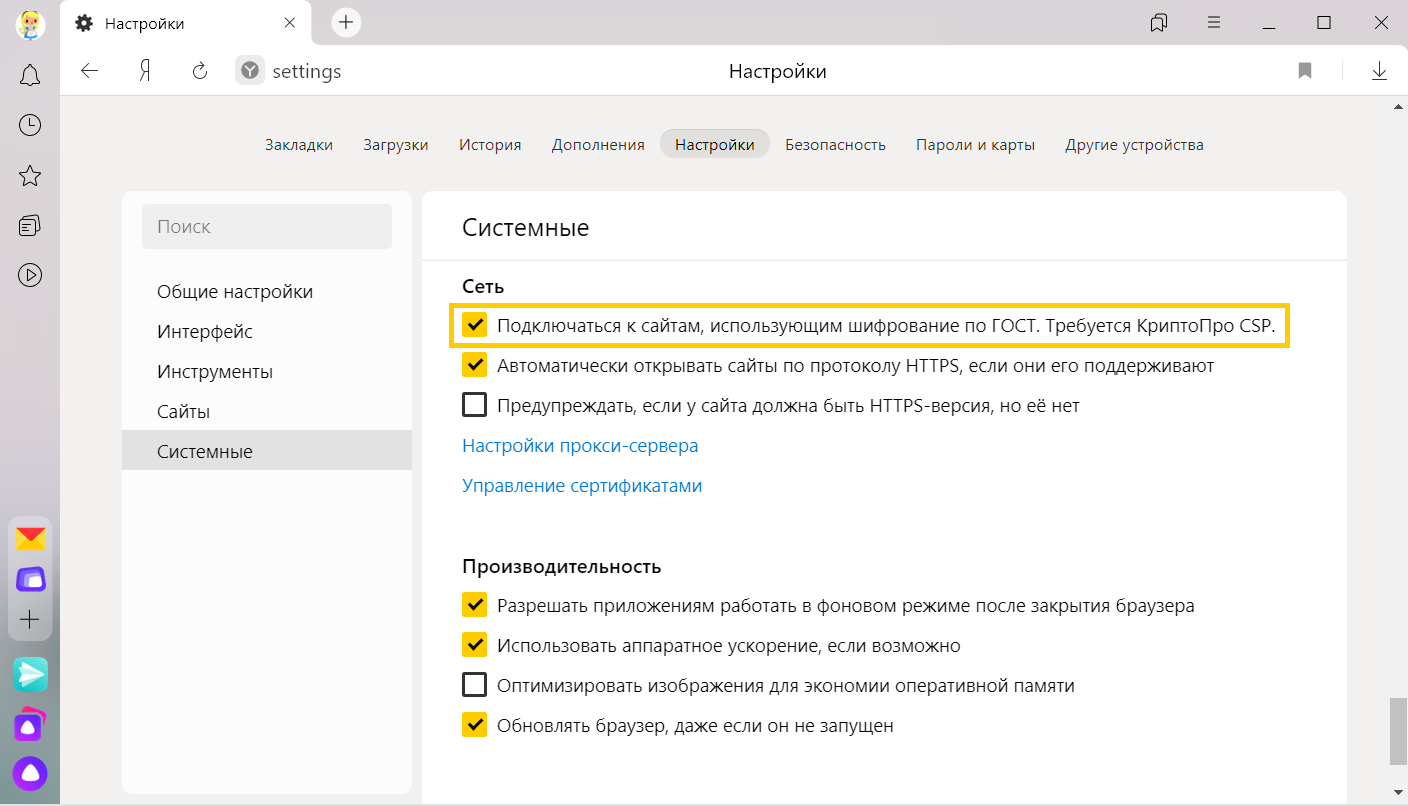Activate round Alice voice assistant icon
This screenshot has width=1408, height=806.
click(30, 772)
